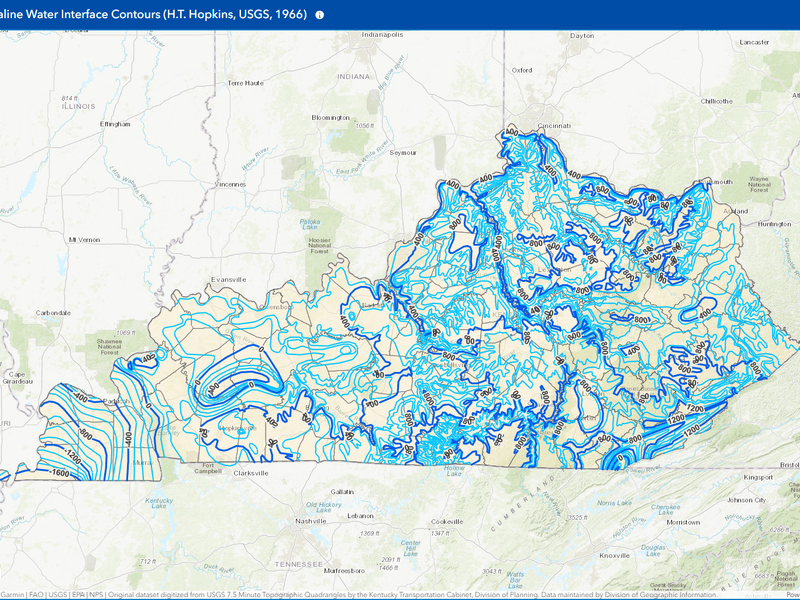The height and width of the screenshot is (600, 800).
Task: Select the 3525 ft elevation label
Action: [x=578, y=517]
